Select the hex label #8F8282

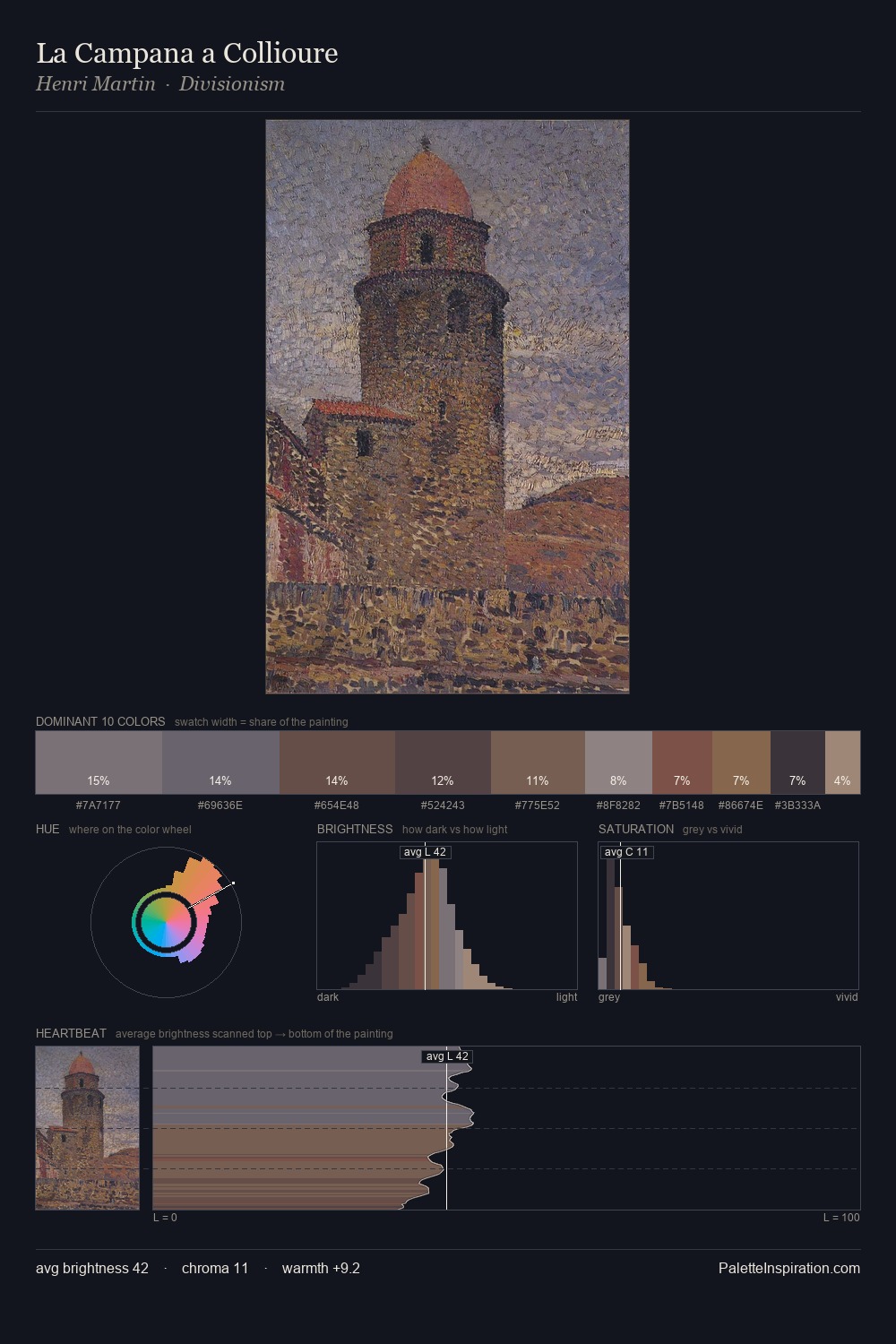tap(618, 806)
